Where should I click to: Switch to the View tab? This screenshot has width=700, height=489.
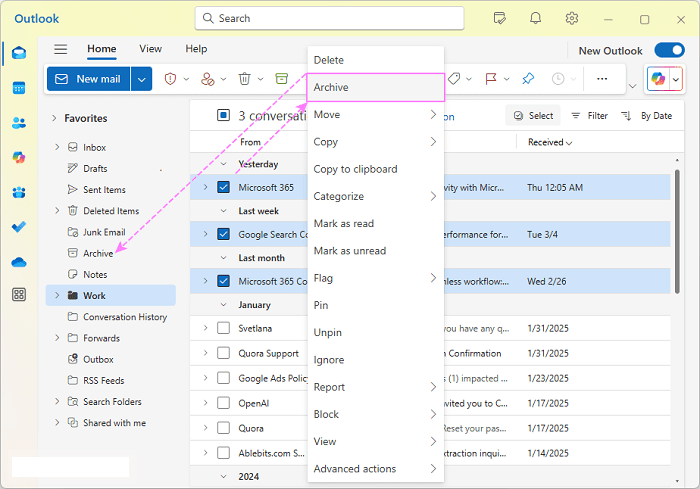click(x=150, y=49)
